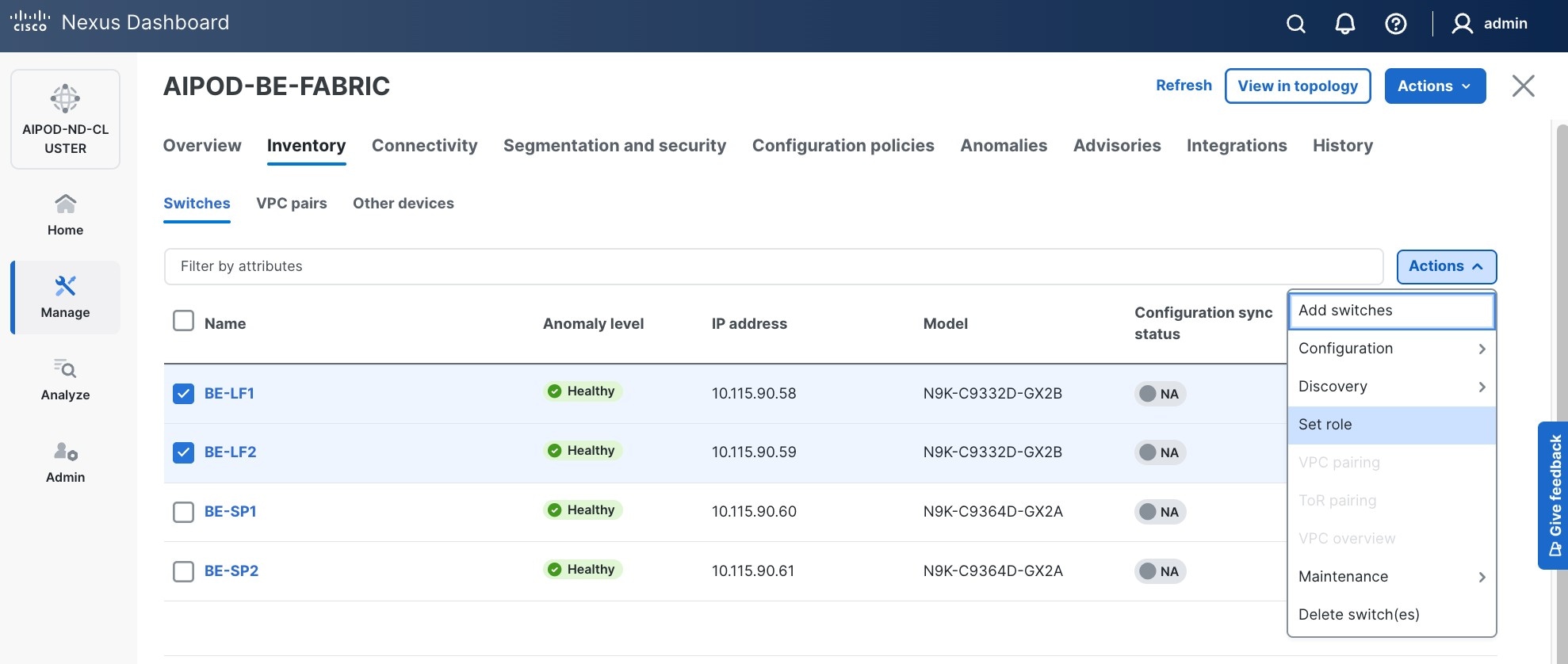Open the notifications bell icon
The image size is (1568, 664).
[x=1345, y=24]
